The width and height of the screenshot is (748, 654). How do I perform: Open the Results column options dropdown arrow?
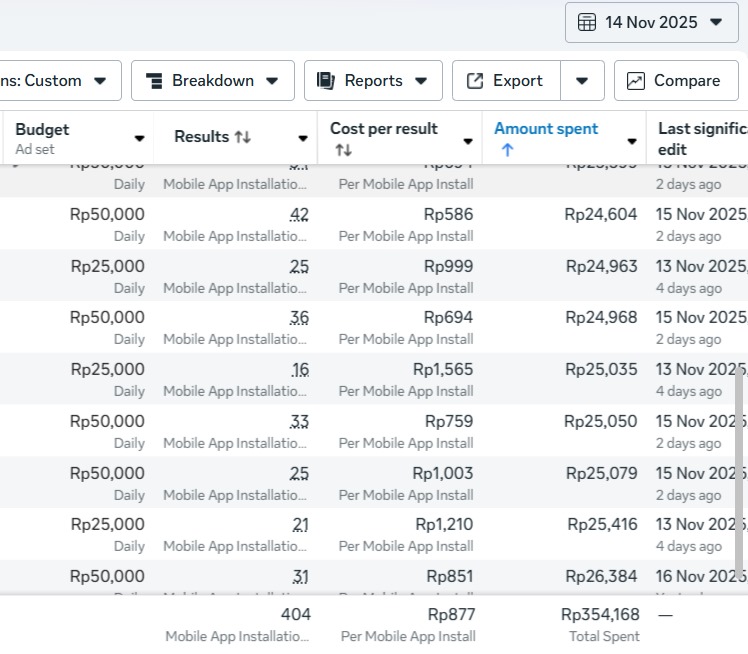[303, 139]
